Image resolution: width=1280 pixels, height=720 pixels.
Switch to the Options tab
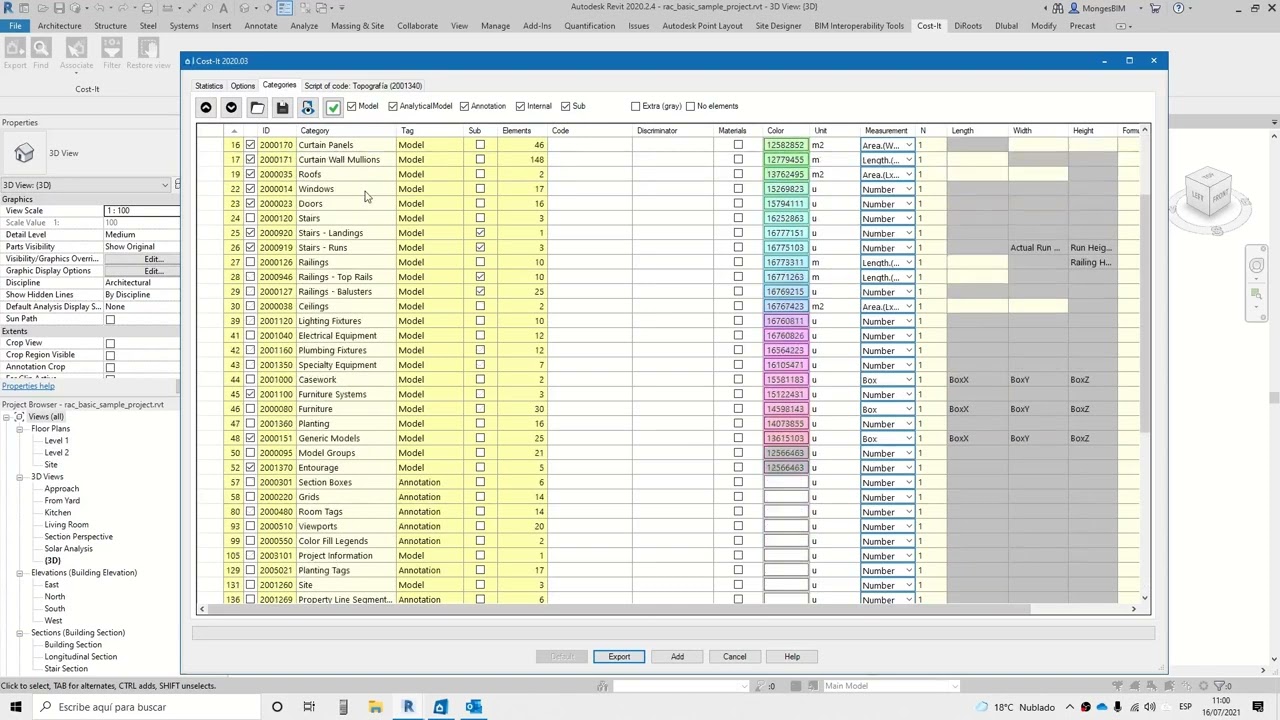click(242, 86)
